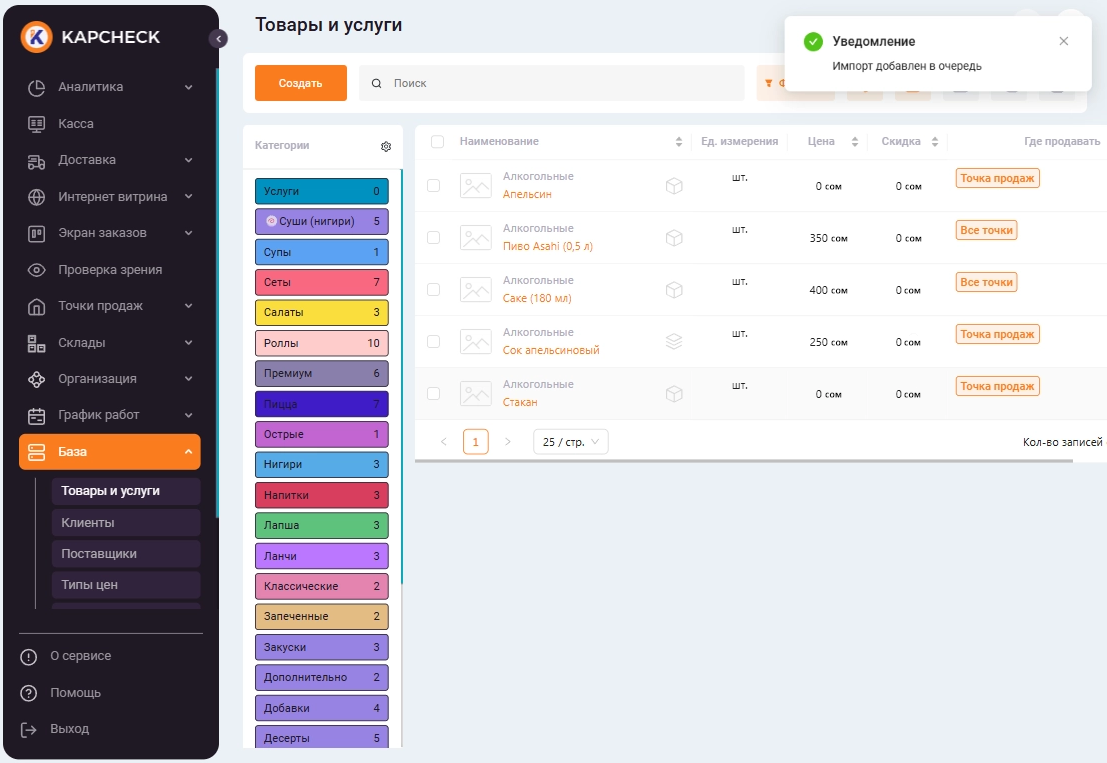The height and width of the screenshot is (763, 1107).
Task: Collapse the sidebar with arrow button
Action: point(218,39)
